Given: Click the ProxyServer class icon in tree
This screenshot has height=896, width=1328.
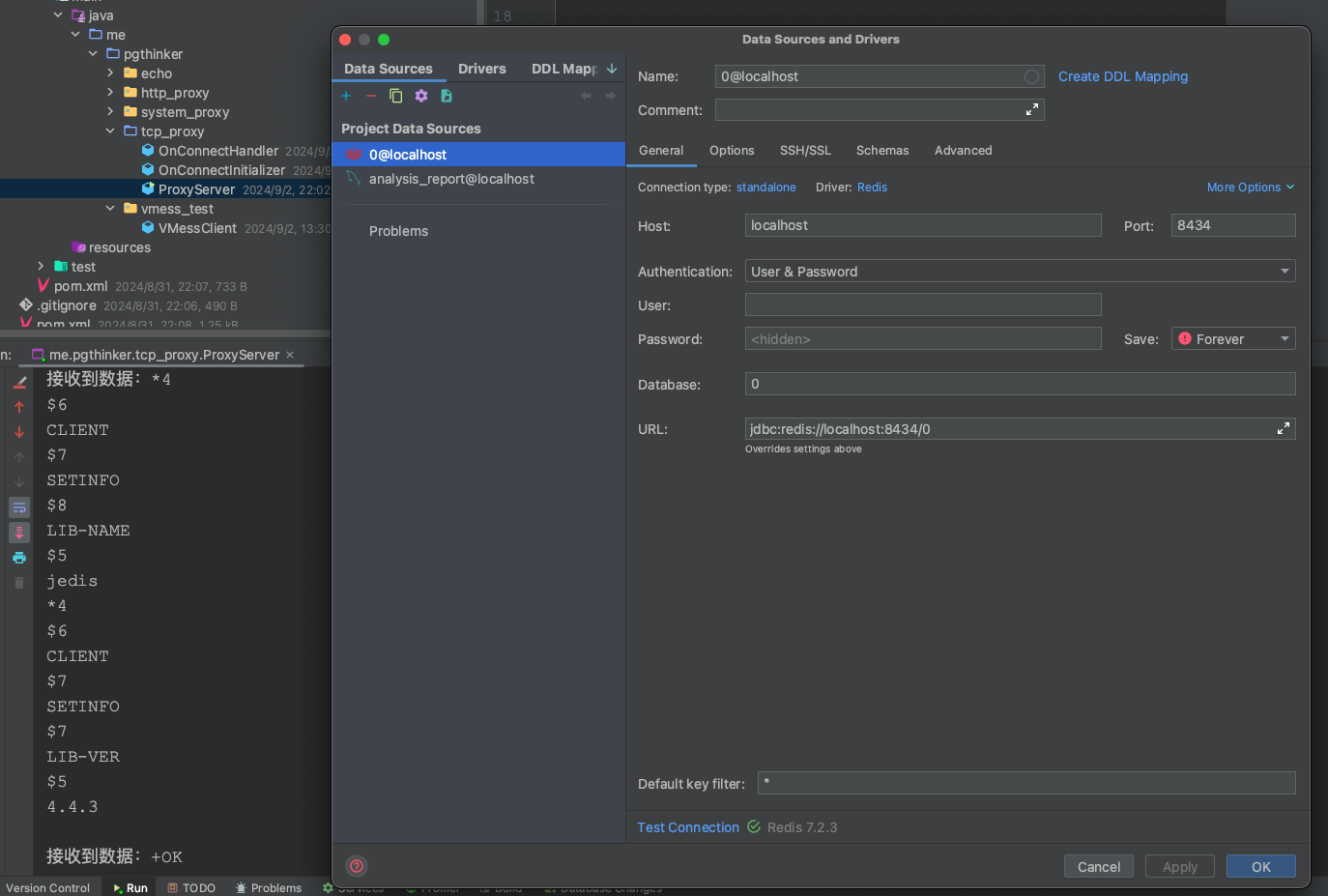Looking at the screenshot, I should (148, 189).
